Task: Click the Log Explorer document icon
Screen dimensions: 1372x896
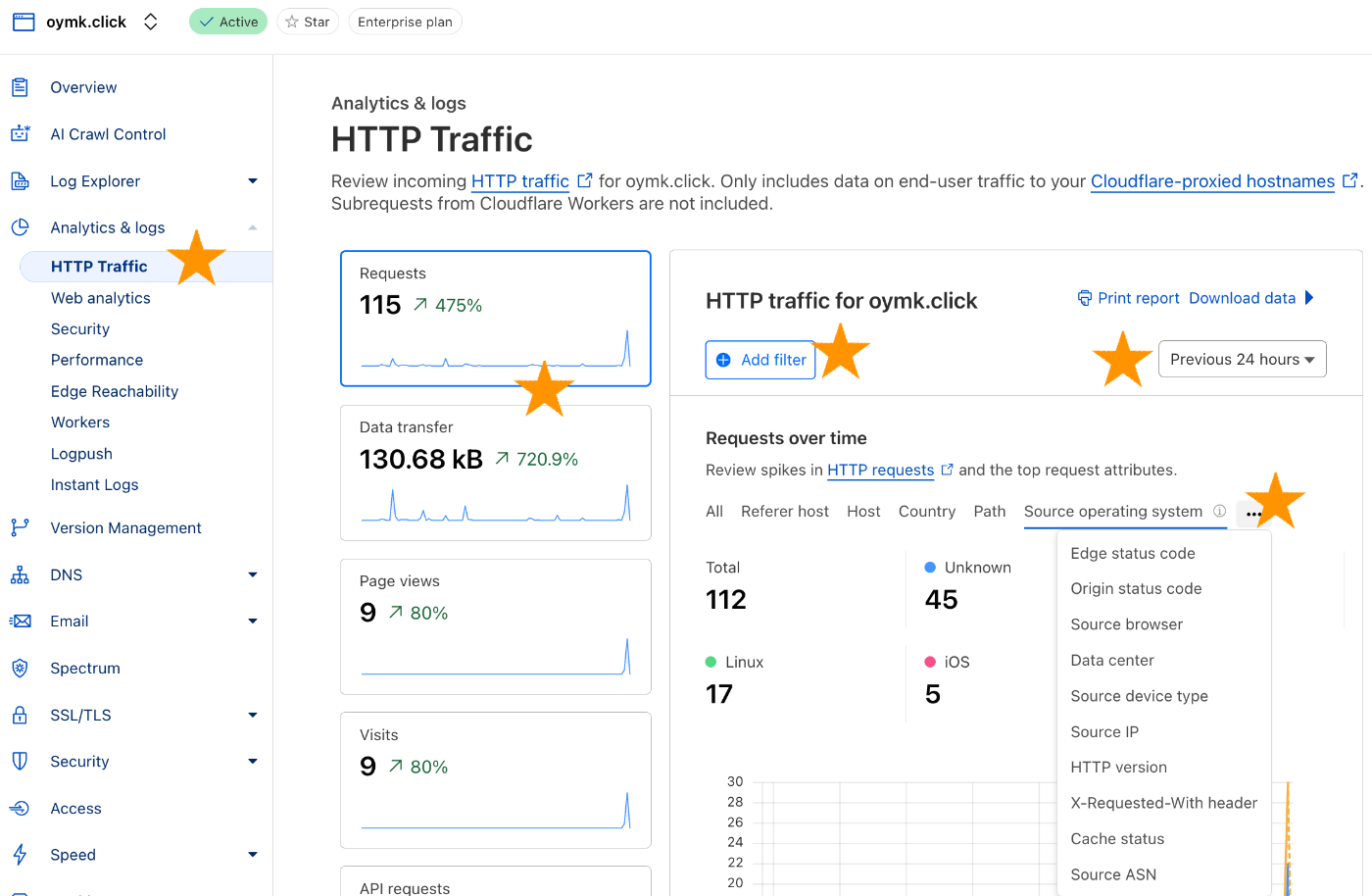Action: [20, 180]
